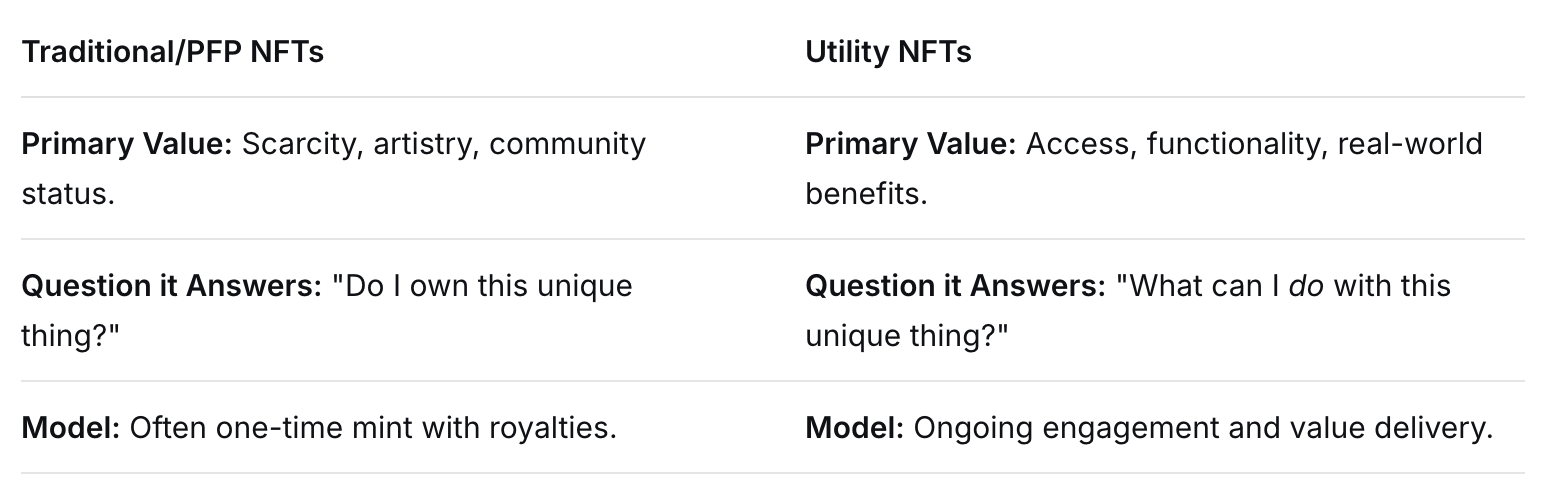Click the word "benefits" in Utility column

pyautogui.click(x=865, y=193)
